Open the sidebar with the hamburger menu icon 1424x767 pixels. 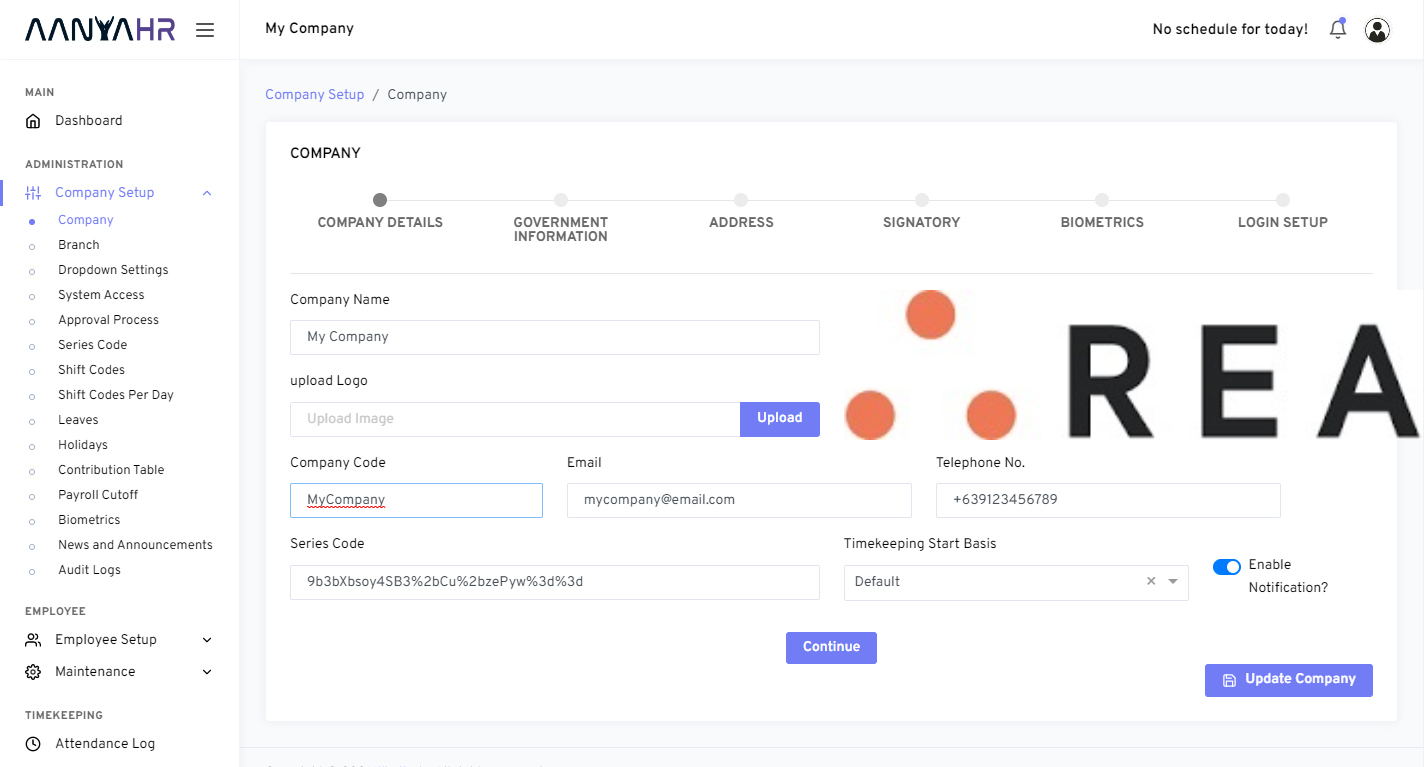205,30
